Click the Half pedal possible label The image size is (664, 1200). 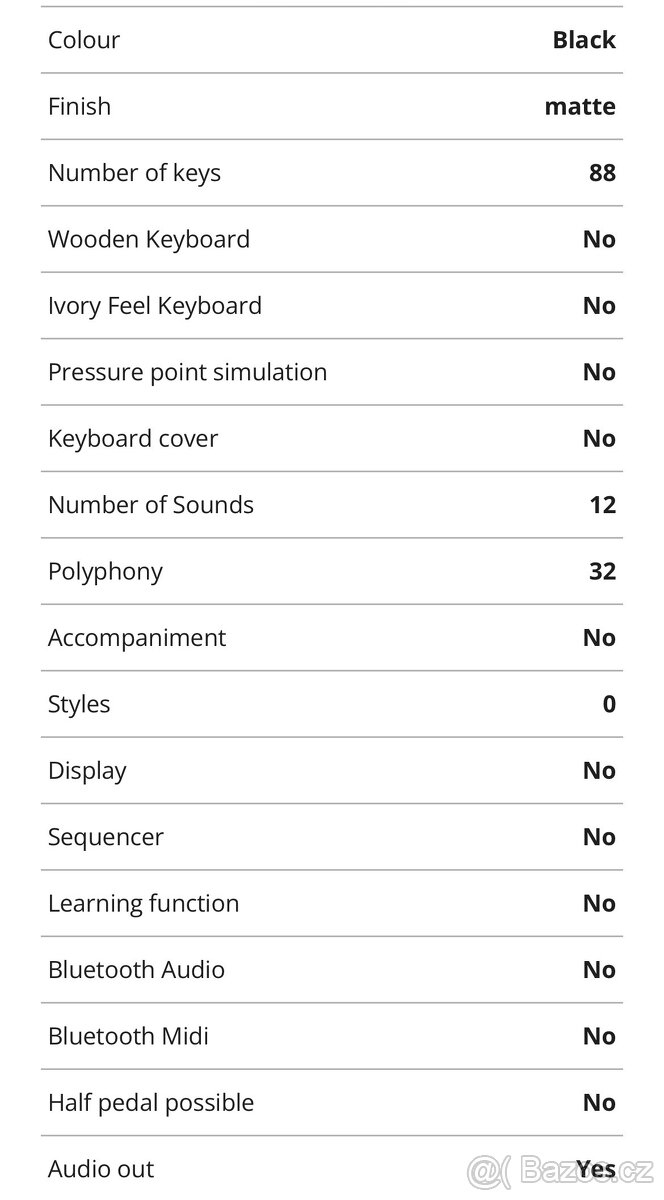point(151,1103)
